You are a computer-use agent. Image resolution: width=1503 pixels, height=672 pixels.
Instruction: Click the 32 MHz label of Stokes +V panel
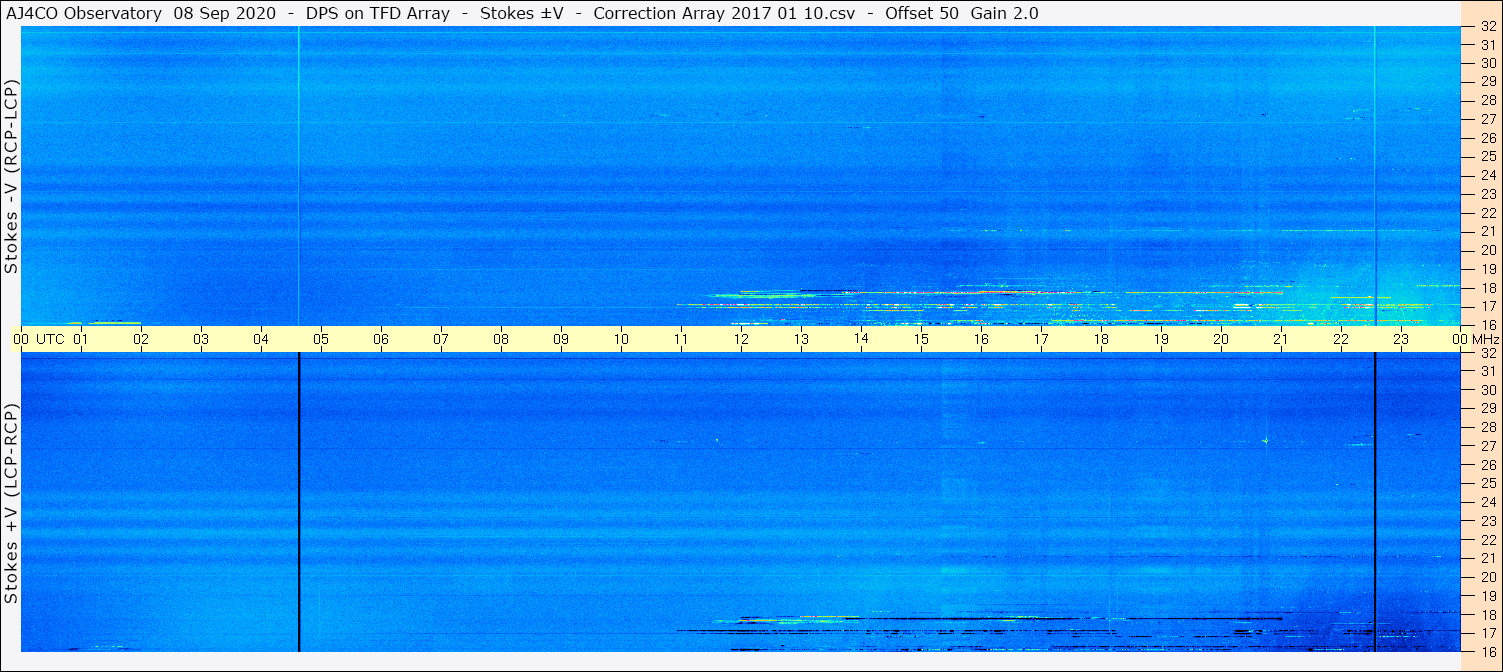(1487, 353)
